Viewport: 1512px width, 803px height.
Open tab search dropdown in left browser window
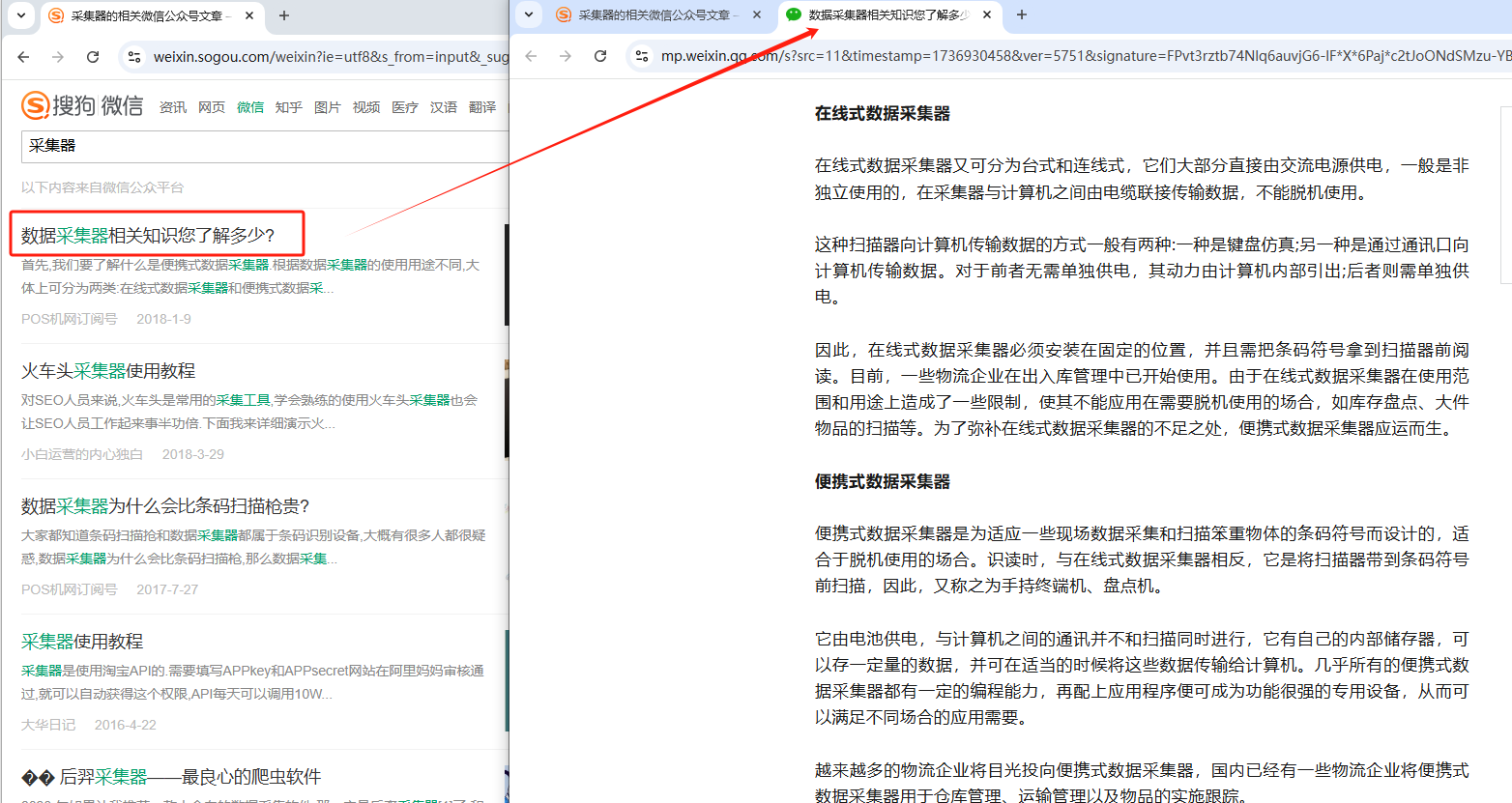(21, 15)
